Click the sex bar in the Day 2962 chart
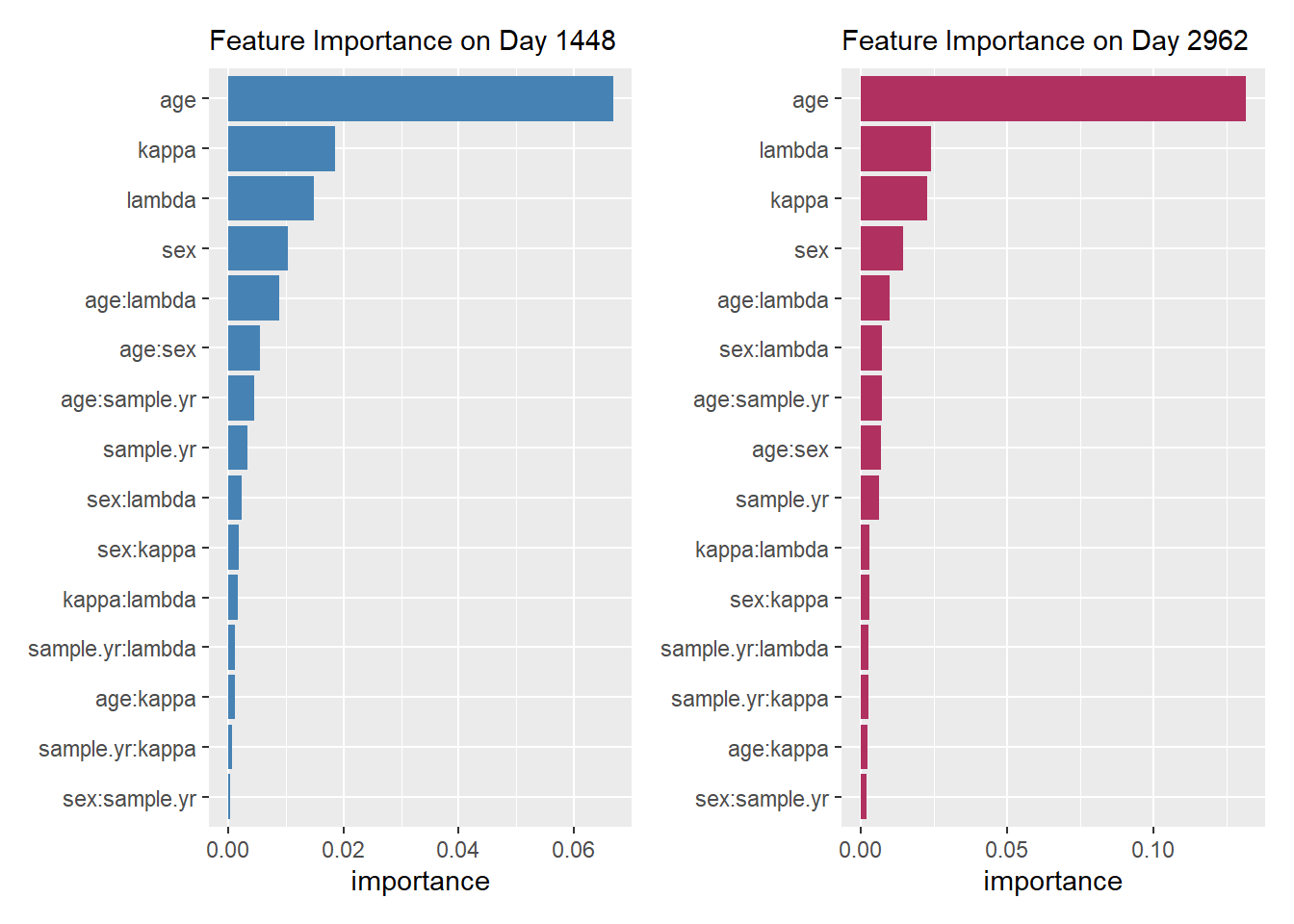The image size is (1294, 924). point(881,248)
